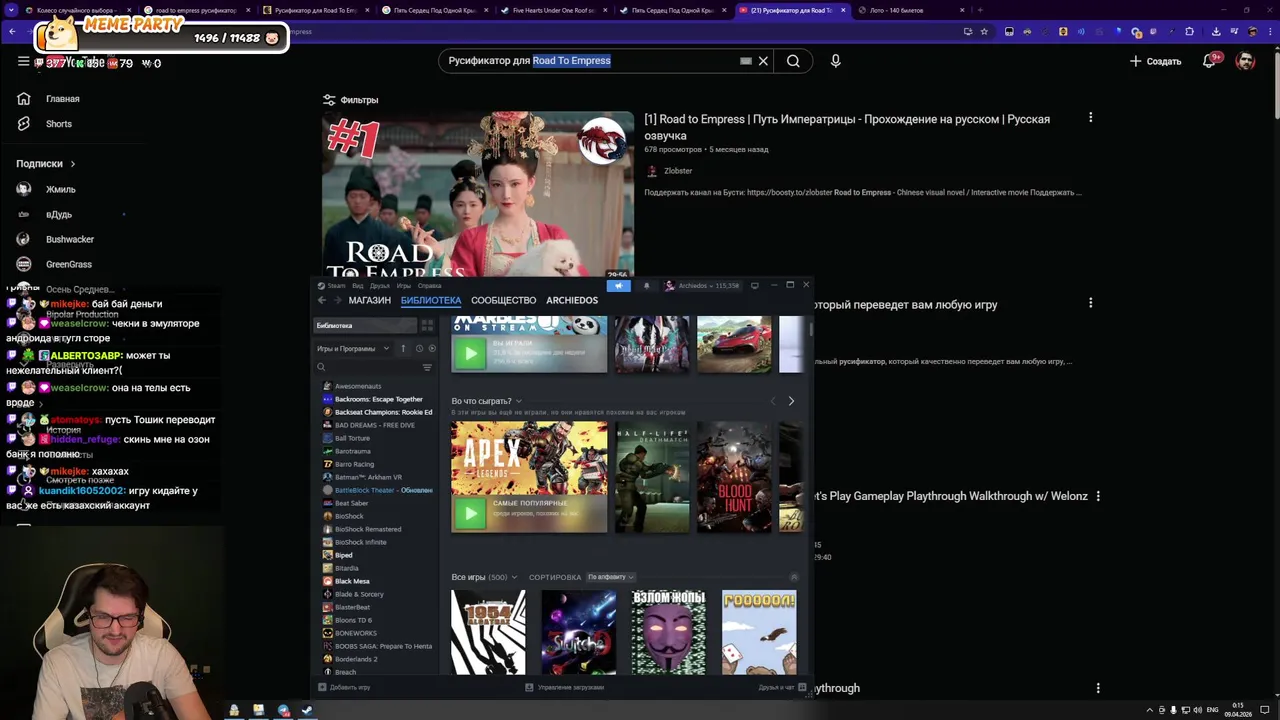The image size is (1280, 720).
Task: Open Blood Hunt game cover
Action: pos(734,477)
